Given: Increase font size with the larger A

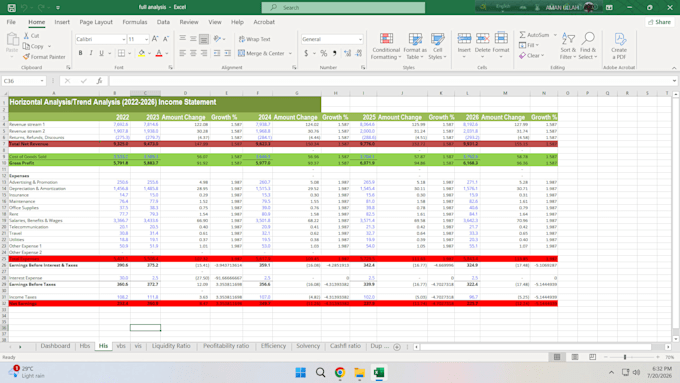Looking at the screenshot, I should [x=155, y=39].
